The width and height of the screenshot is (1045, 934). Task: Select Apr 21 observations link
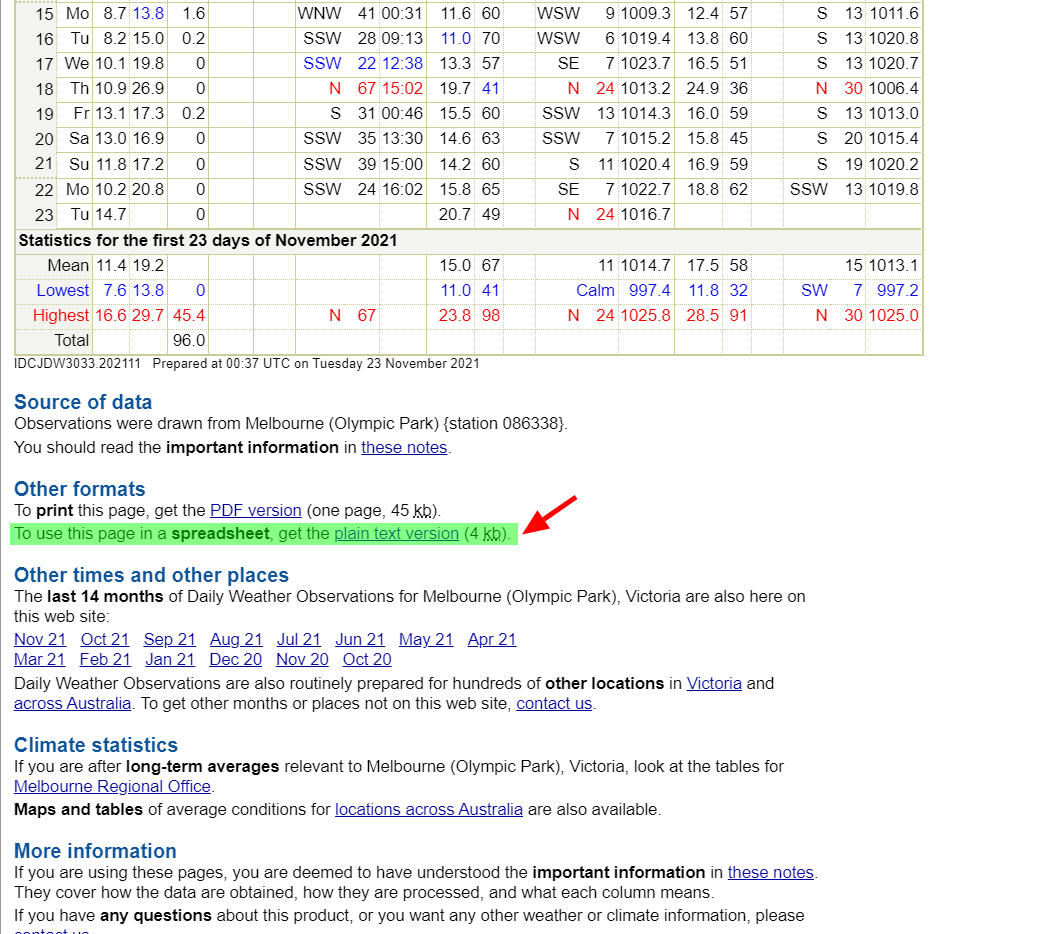[492, 640]
